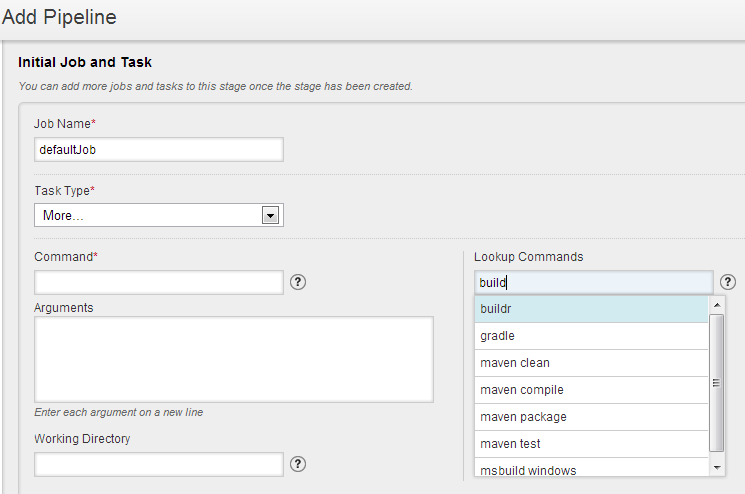Pick 'maven package' in the lookup list
The image size is (745, 494).
pos(591,417)
